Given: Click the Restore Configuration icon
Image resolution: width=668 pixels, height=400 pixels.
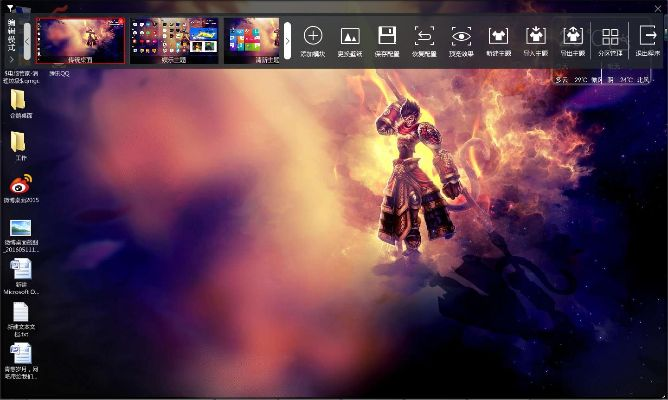Looking at the screenshot, I should click(424, 36).
